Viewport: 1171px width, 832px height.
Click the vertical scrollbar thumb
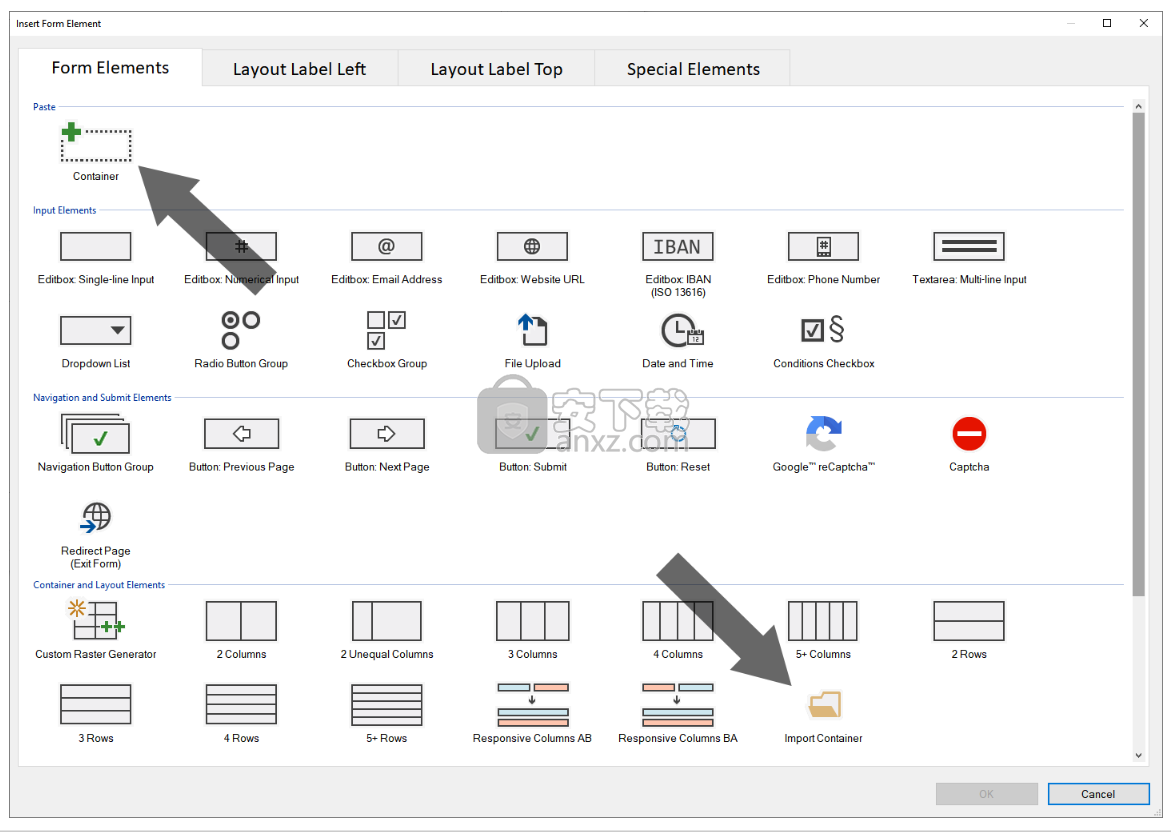pyautogui.click(x=1138, y=355)
